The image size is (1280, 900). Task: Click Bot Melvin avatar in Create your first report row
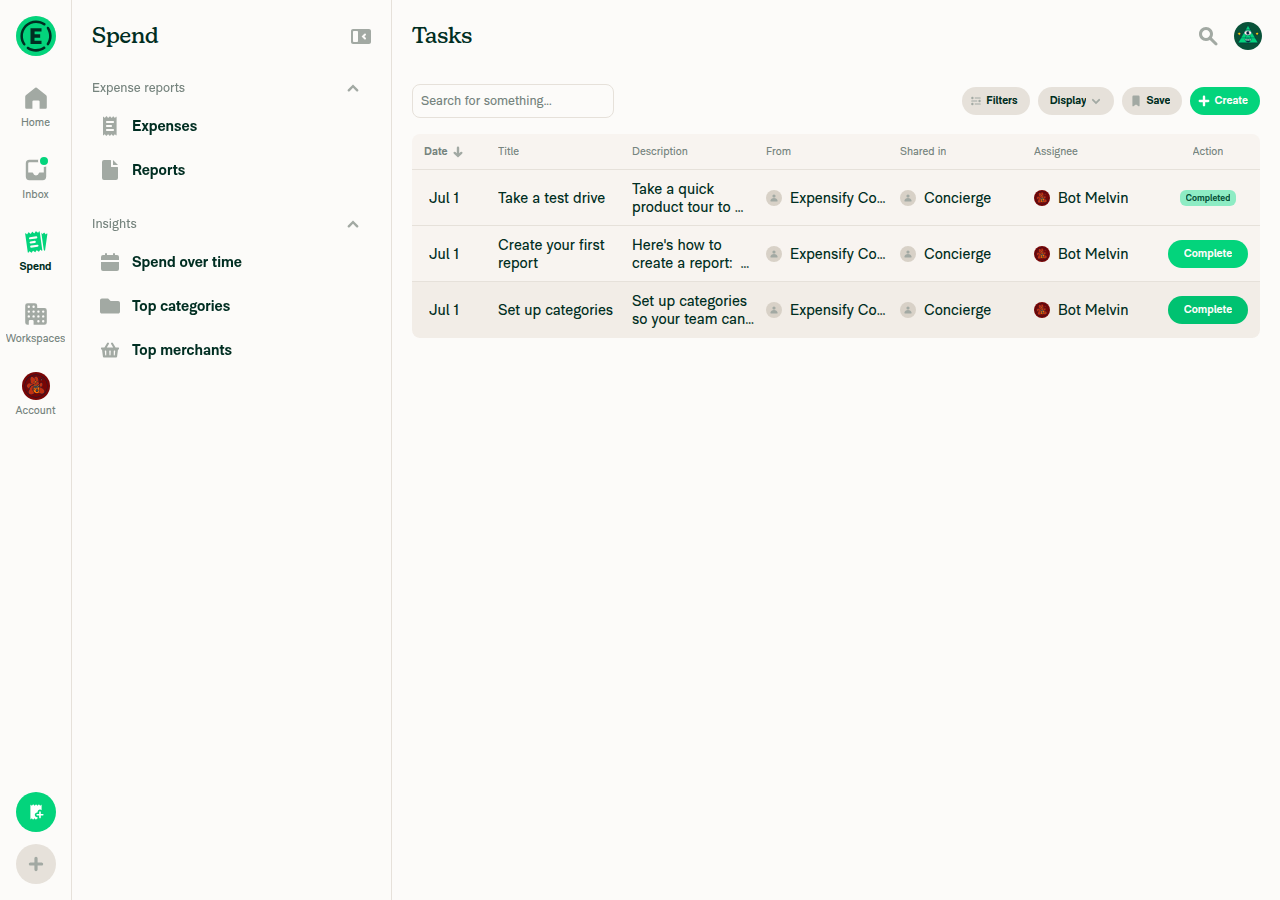[1042, 254]
